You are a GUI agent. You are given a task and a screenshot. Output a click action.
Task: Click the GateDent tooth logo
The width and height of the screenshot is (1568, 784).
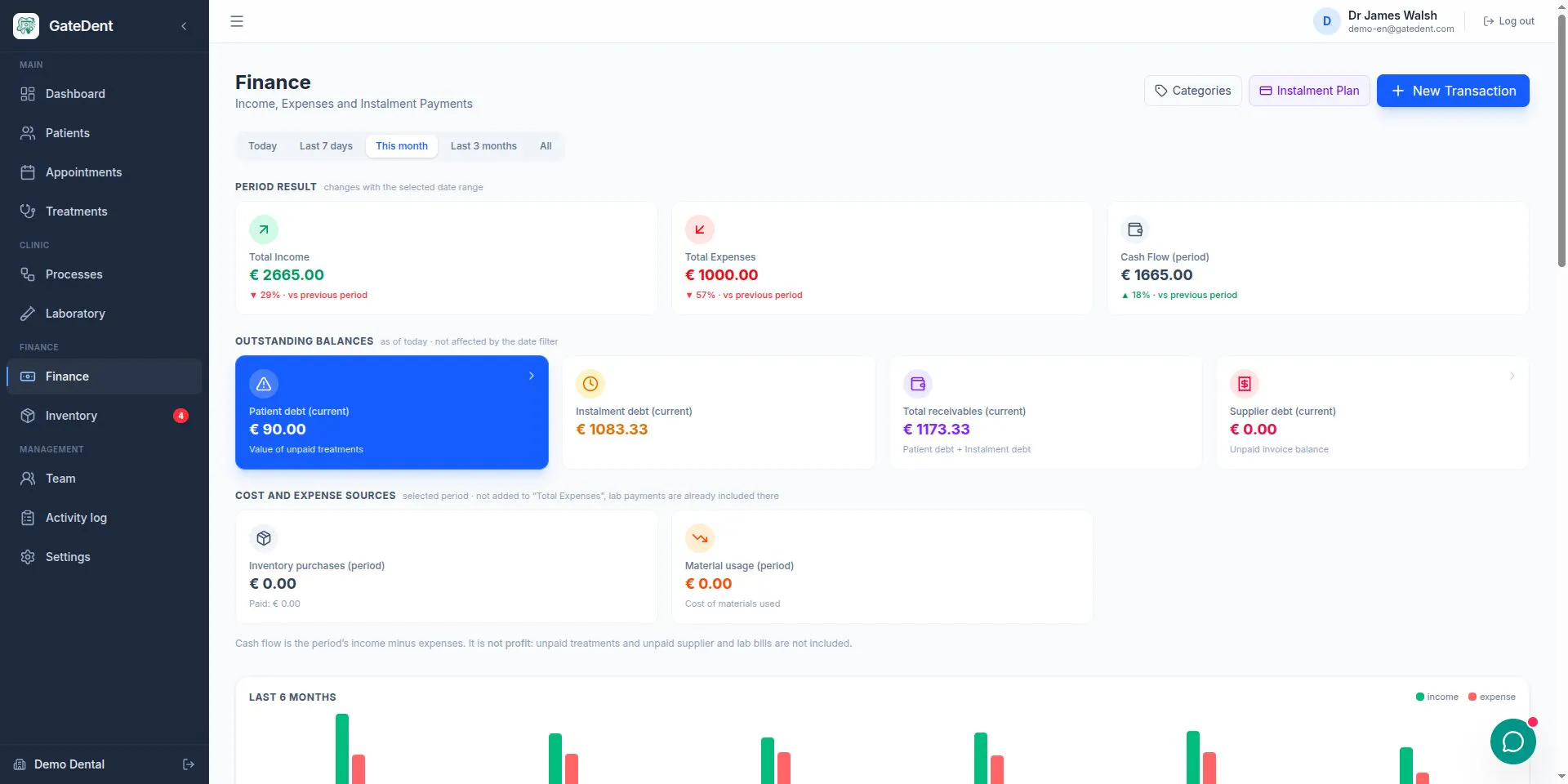26,26
